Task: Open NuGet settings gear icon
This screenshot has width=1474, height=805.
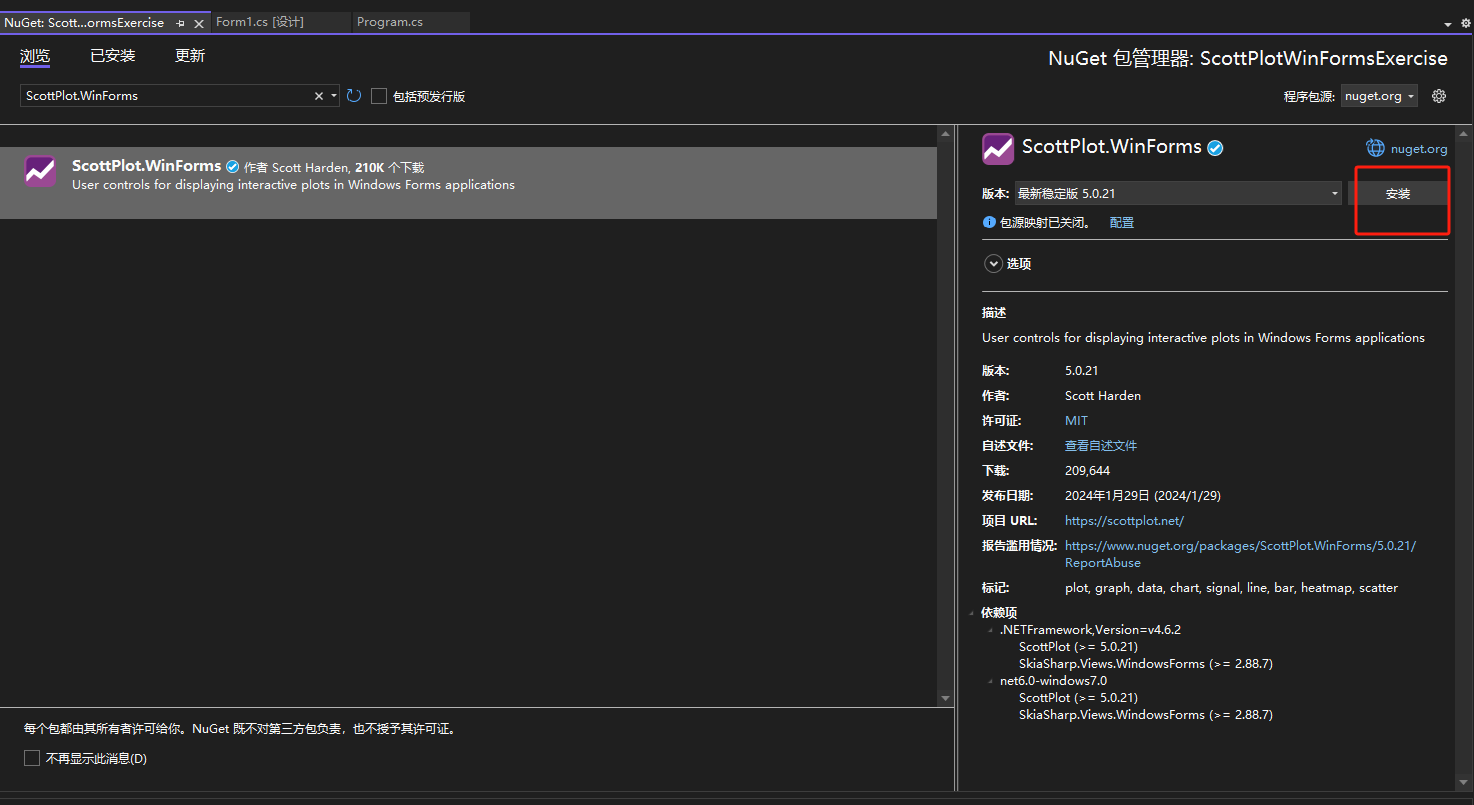Action: click(x=1439, y=96)
